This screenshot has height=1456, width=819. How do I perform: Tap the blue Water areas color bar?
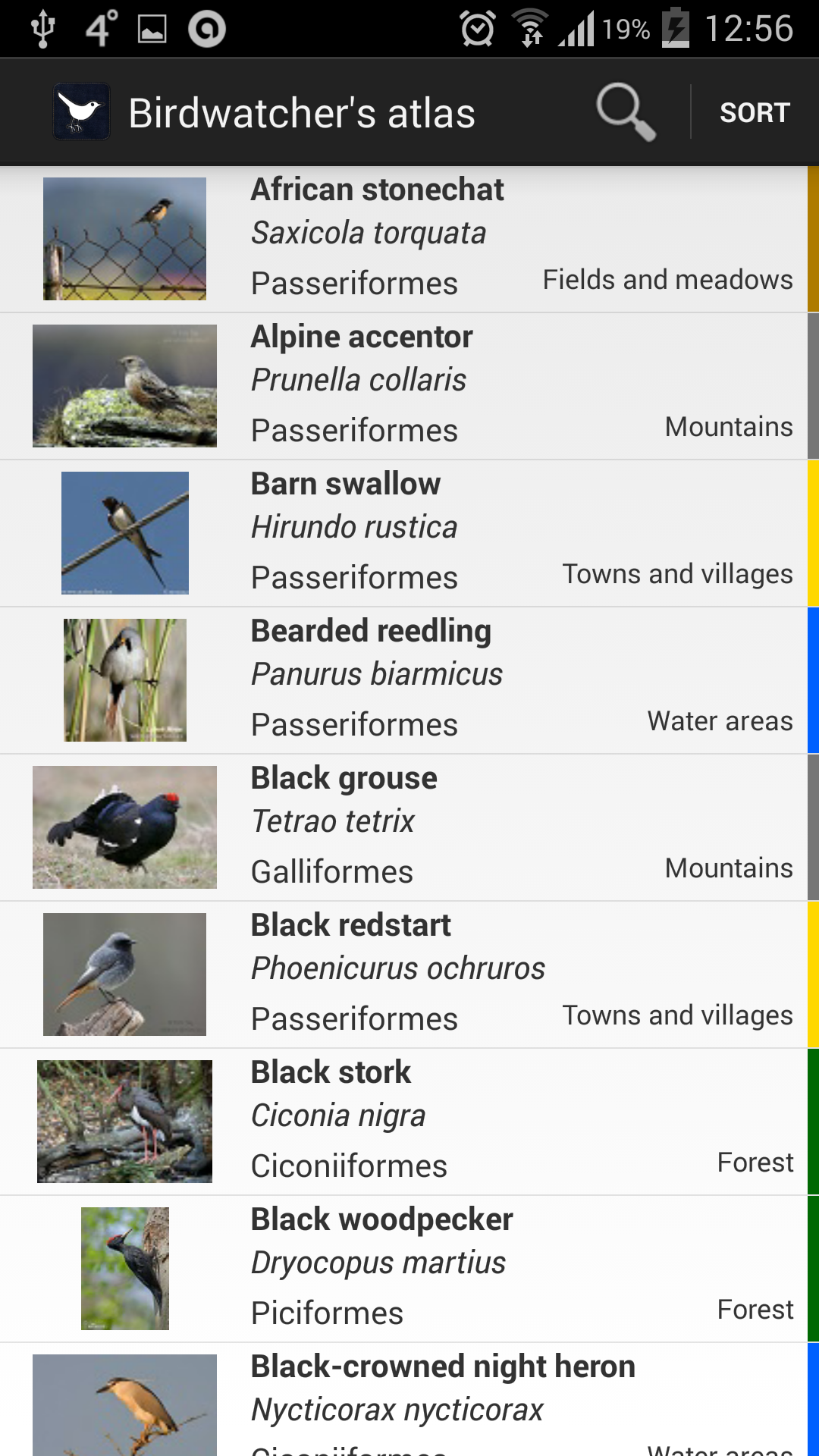(813, 680)
